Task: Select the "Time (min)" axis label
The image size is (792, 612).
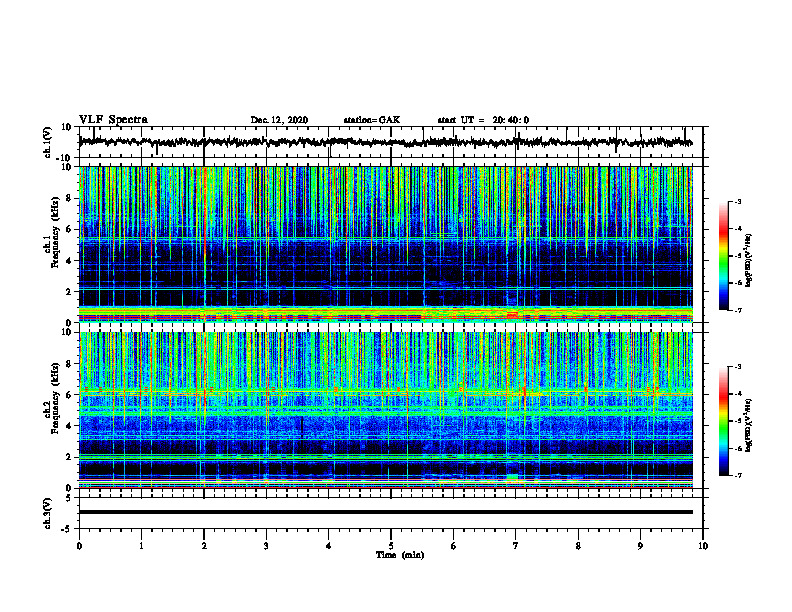Action: pyautogui.click(x=400, y=555)
